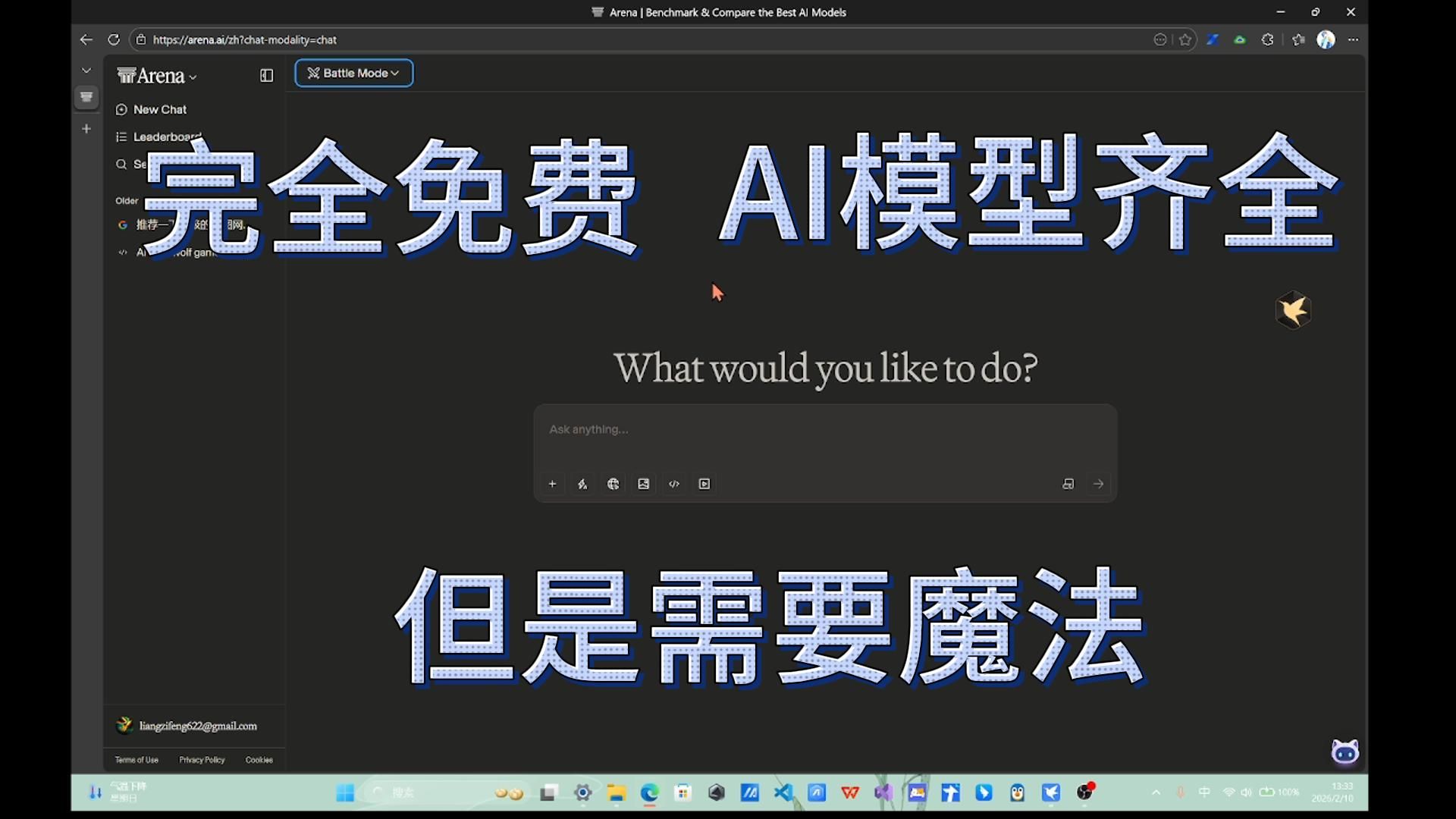Toggle the web search globe icon
The height and width of the screenshot is (819, 1456).
[613, 484]
